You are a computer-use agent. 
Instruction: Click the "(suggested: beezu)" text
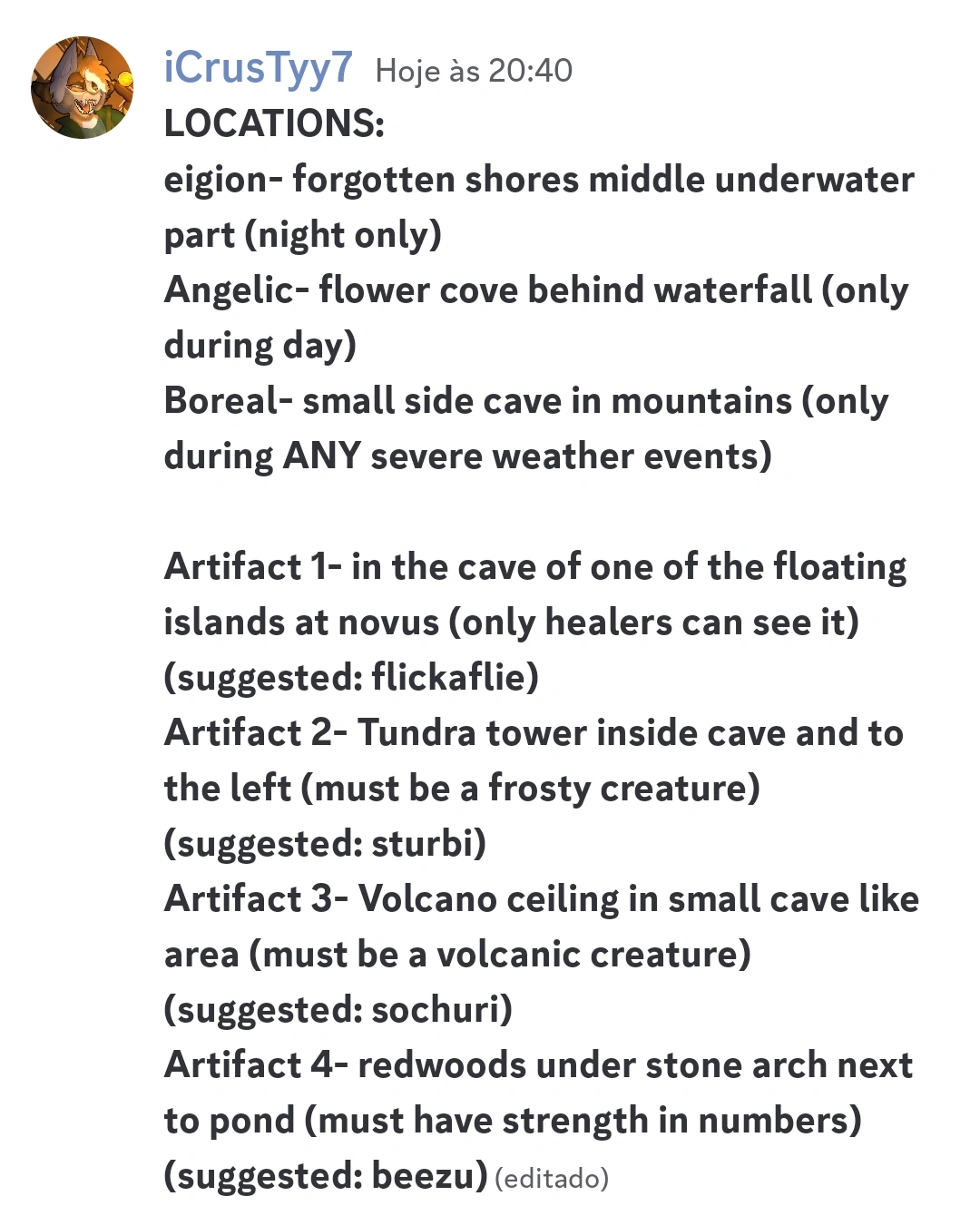pyautogui.click(x=326, y=1175)
